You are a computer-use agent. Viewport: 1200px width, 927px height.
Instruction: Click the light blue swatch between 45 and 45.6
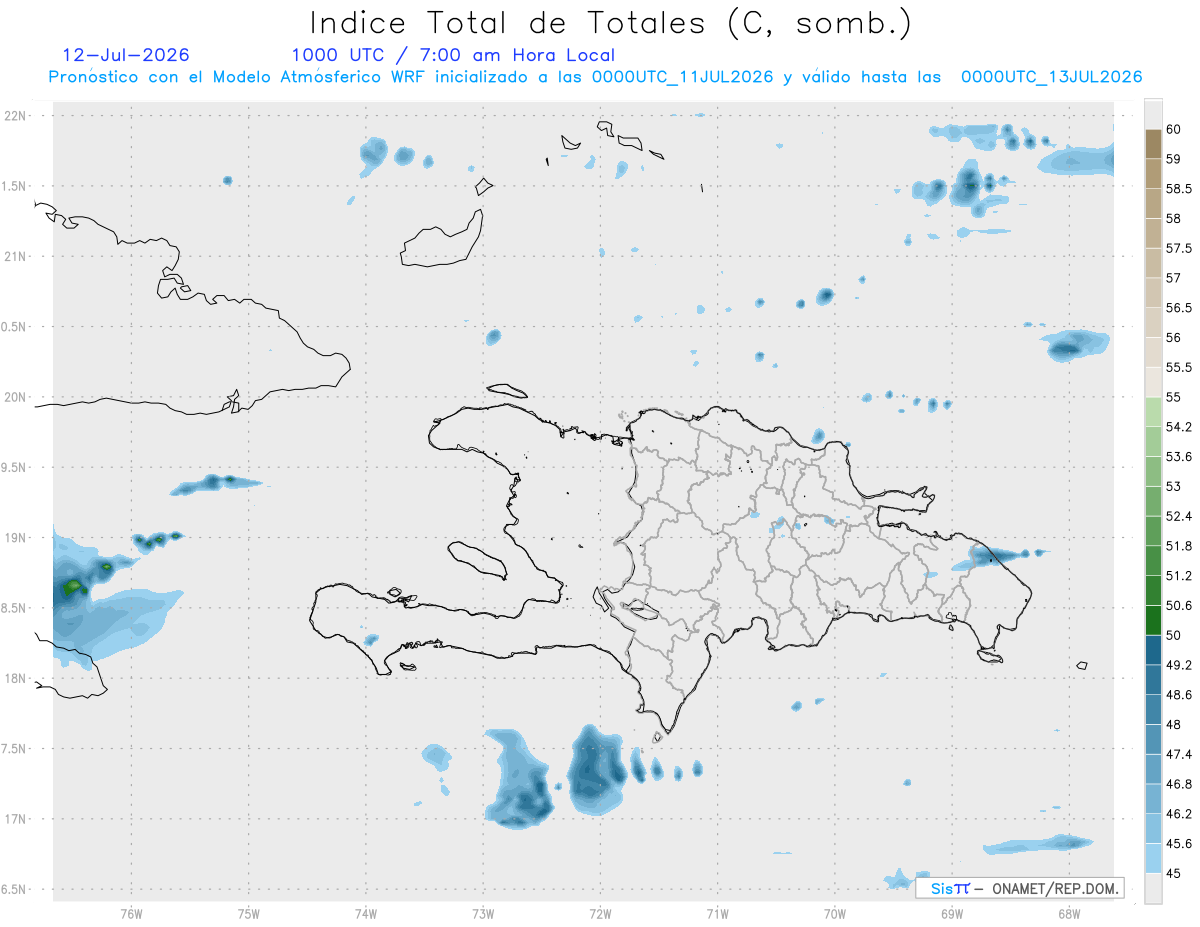click(1153, 858)
